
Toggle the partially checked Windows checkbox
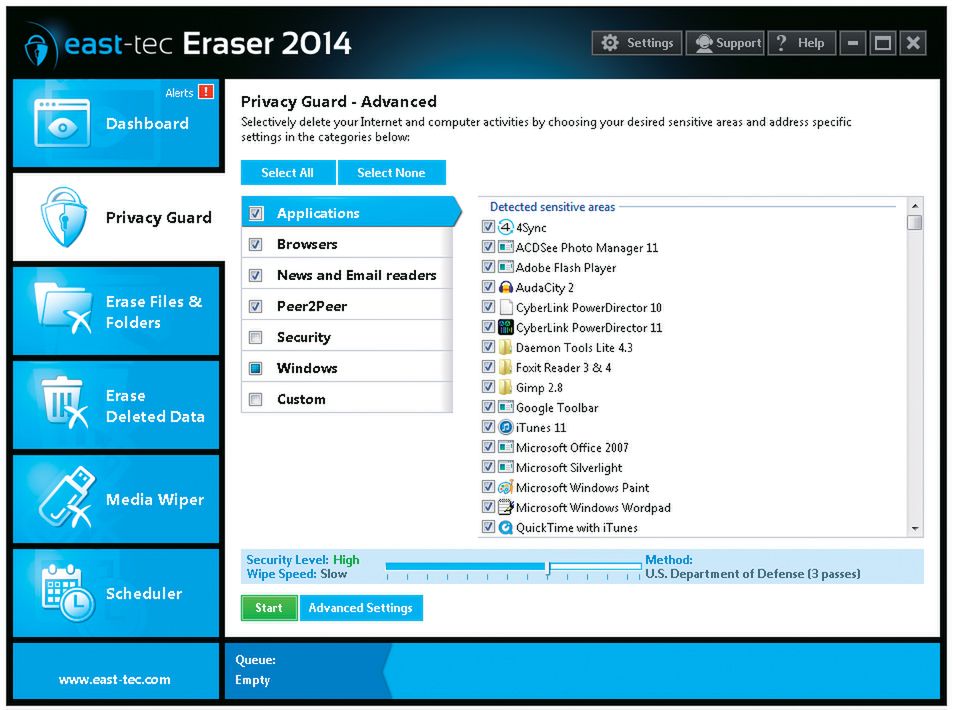(x=256, y=368)
